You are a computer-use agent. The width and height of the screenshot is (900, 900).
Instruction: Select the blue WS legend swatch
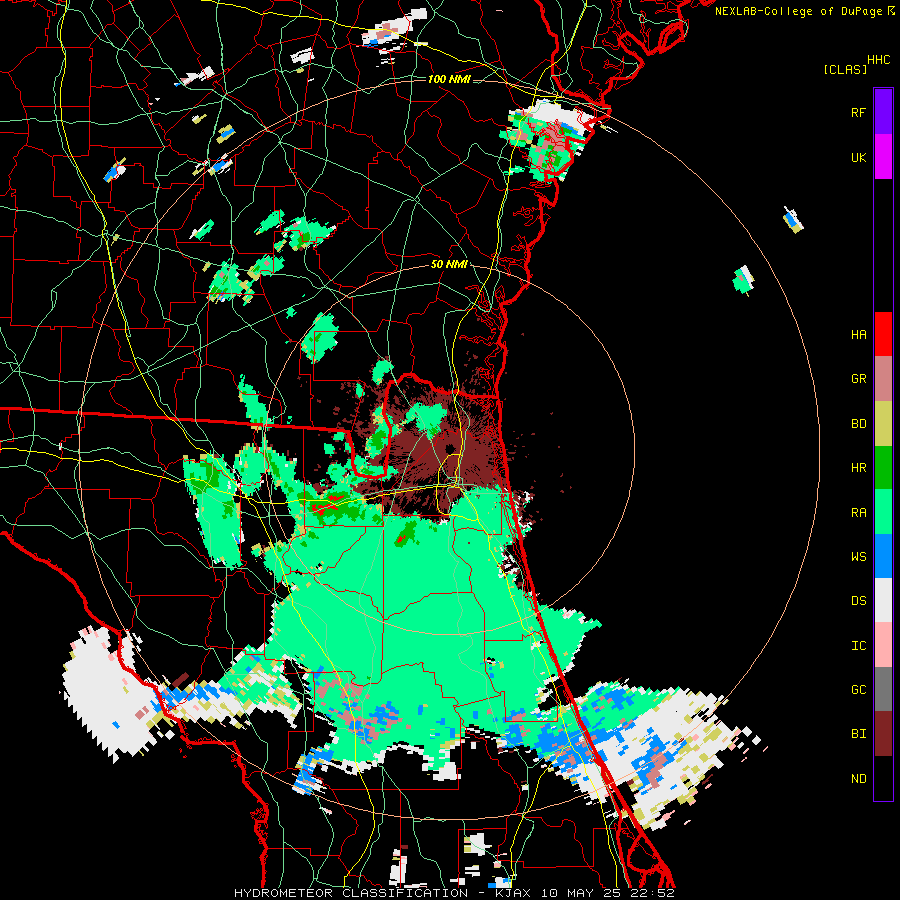coord(883,556)
